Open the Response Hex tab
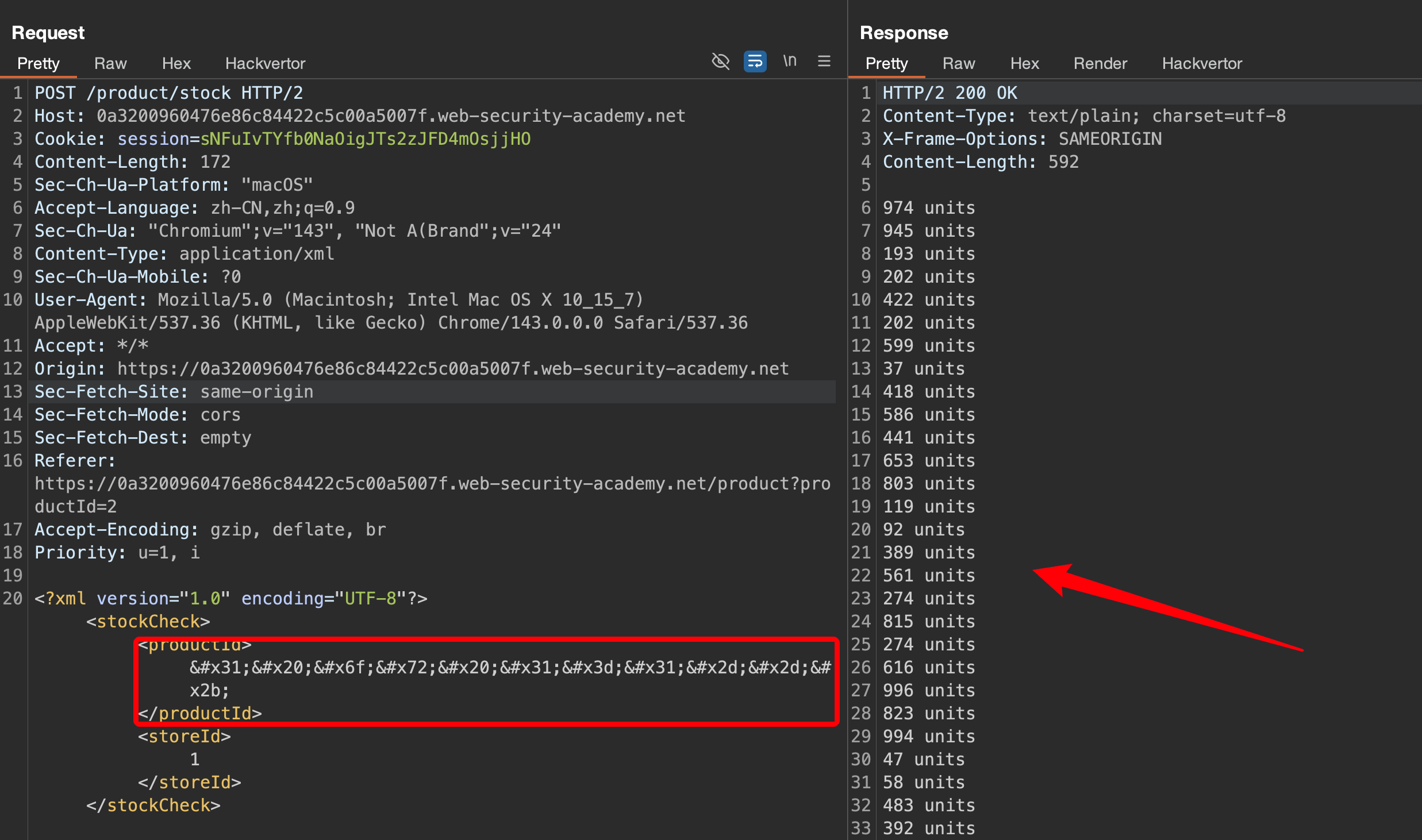This screenshot has width=1422, height=840. point(1024,63)
